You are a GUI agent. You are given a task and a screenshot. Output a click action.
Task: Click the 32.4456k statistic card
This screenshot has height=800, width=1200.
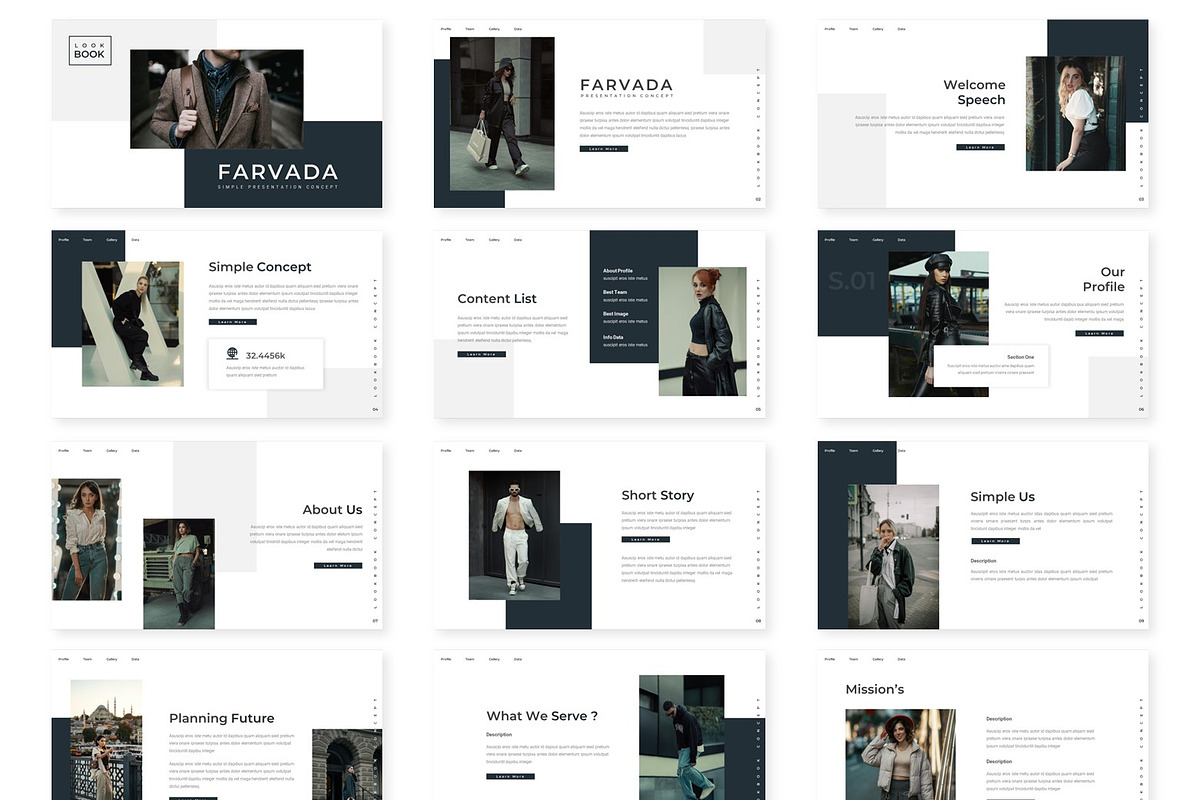[x=266, y=364]
